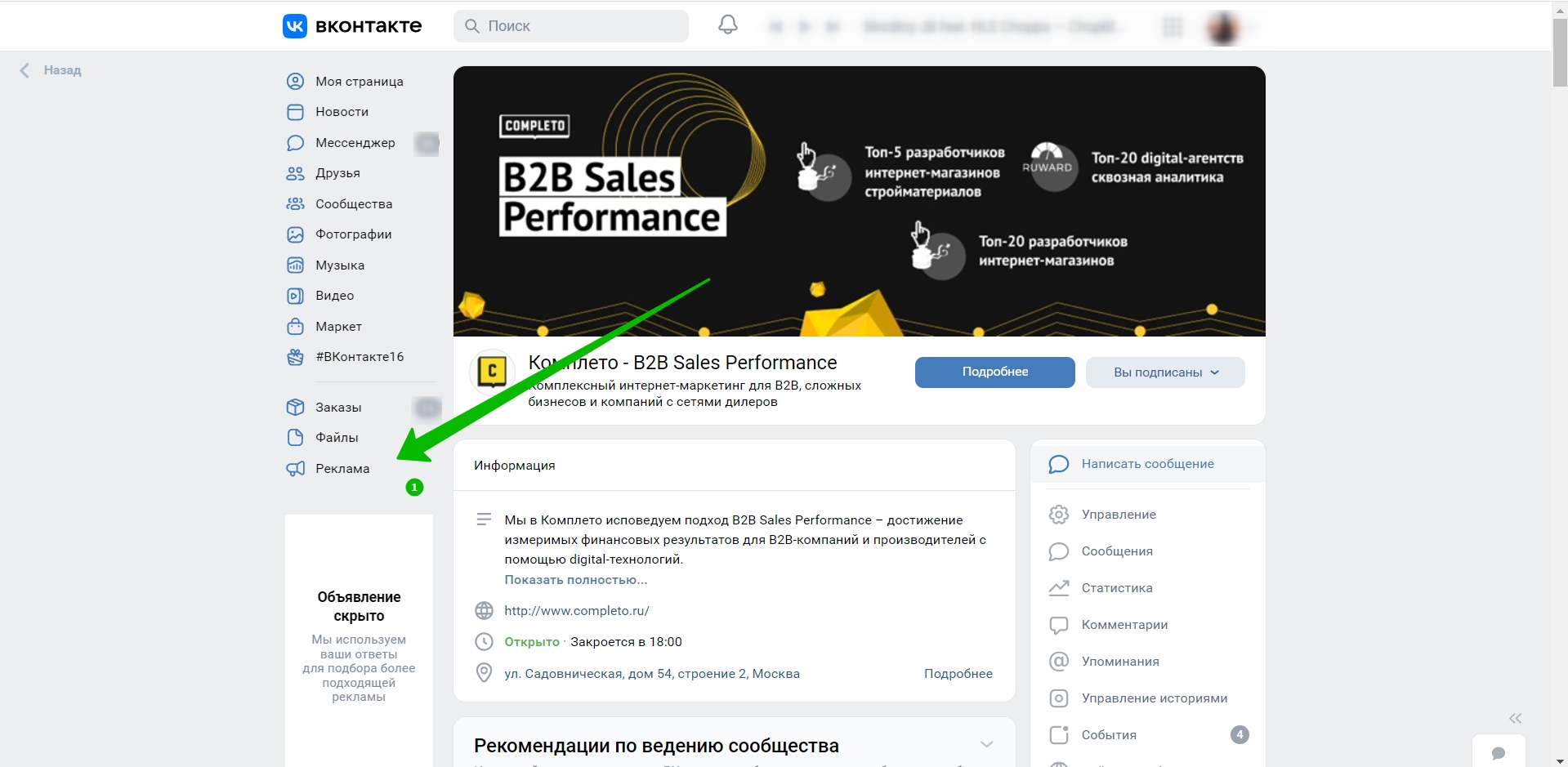Screen dimensions: 1568x767
Task: Click the Подробнее blue button
Action: [995, 372]
